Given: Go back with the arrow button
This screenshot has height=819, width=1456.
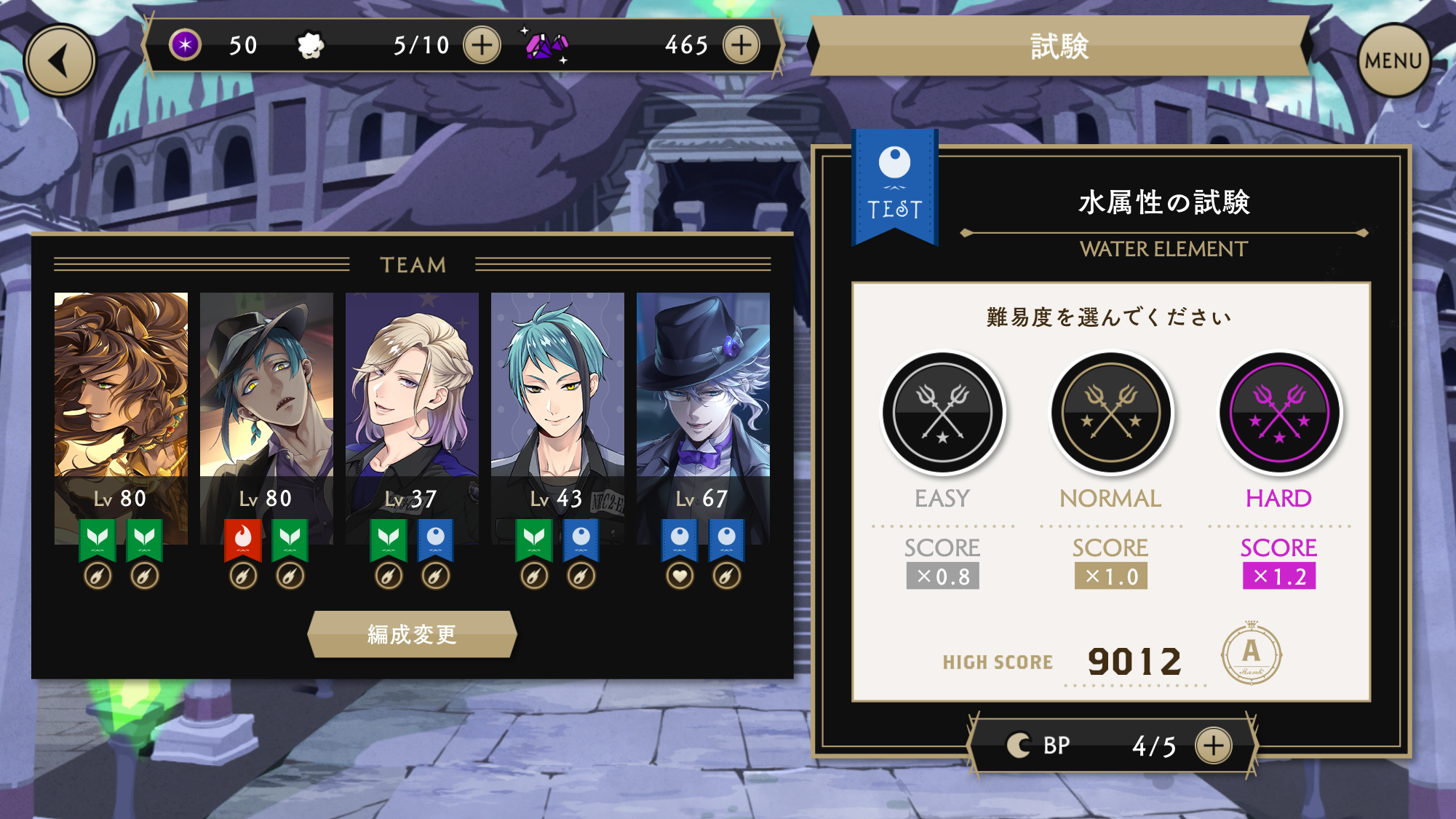Looking at the screenshot, I should click(x=60, y=60).
